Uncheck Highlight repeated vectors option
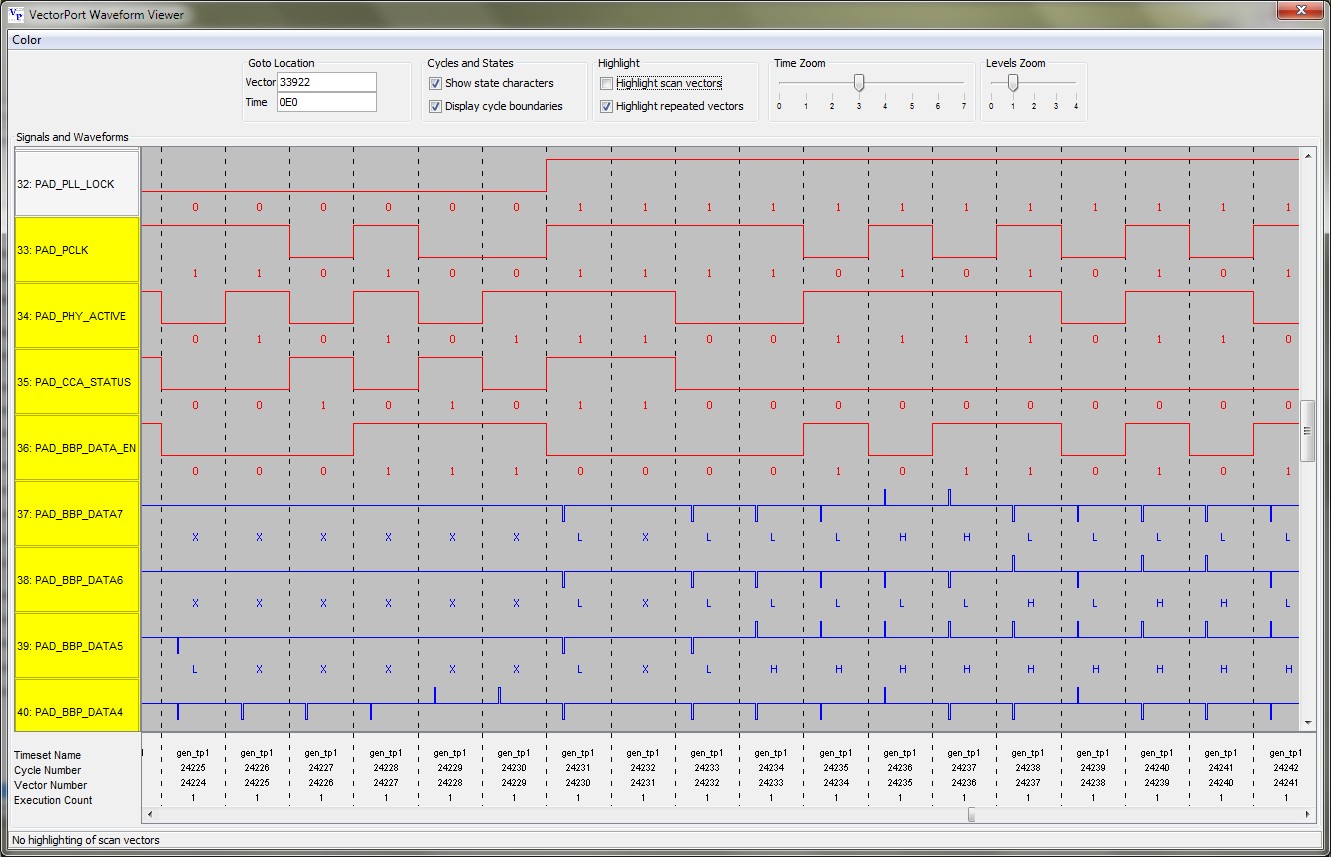1331x857 pixels. coord(606,106)
